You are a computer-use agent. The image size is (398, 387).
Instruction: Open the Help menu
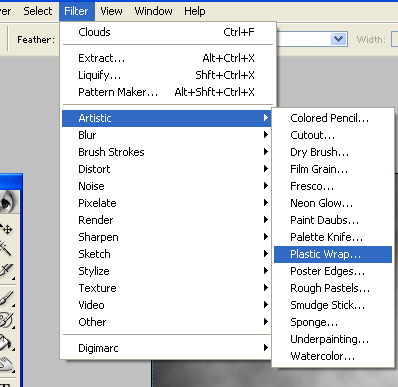pos(195,11)
